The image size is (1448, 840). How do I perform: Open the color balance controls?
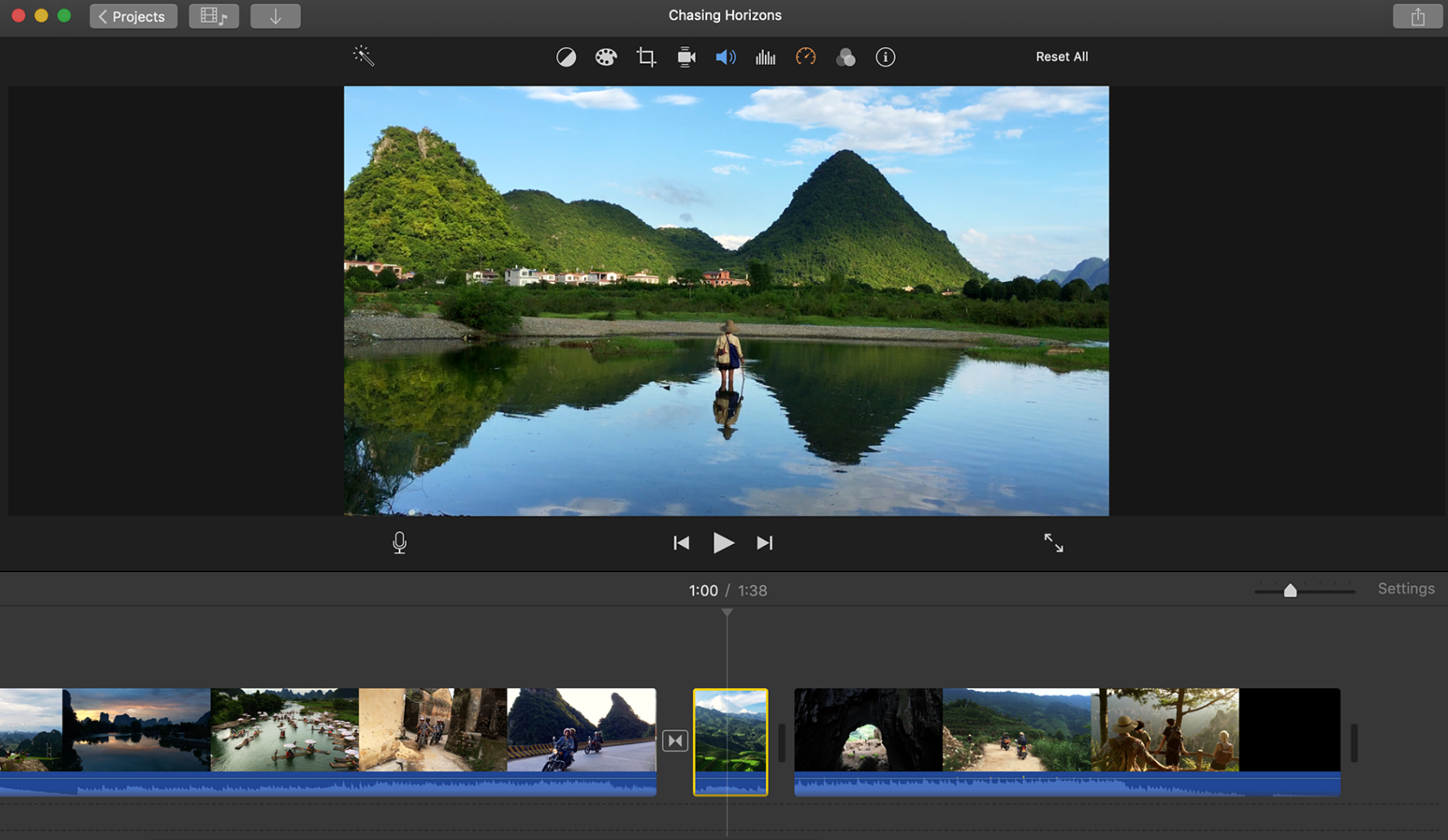(x=566, y=57)
